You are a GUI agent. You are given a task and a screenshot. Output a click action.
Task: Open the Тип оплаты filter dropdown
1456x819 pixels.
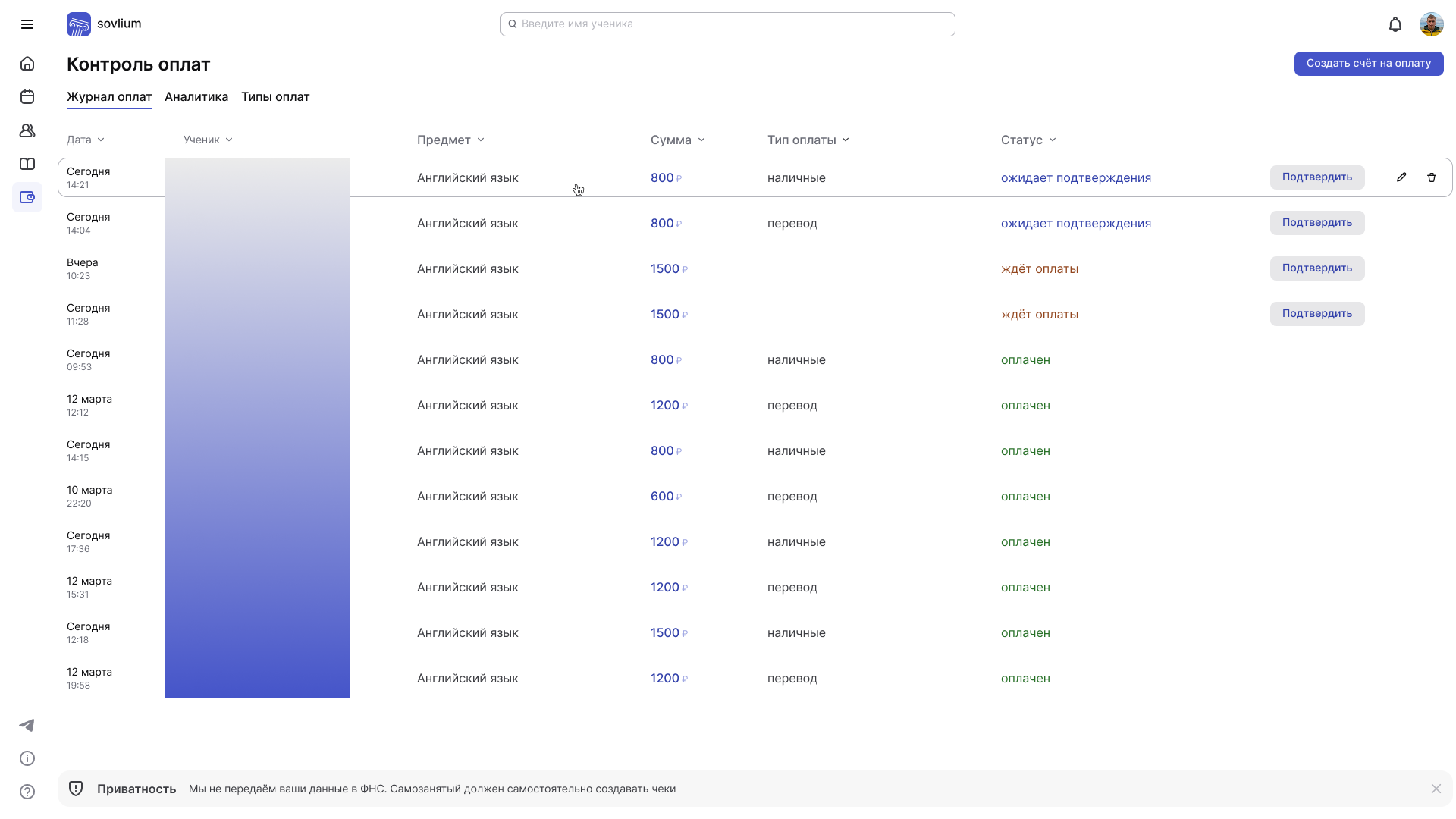point(808,140)
